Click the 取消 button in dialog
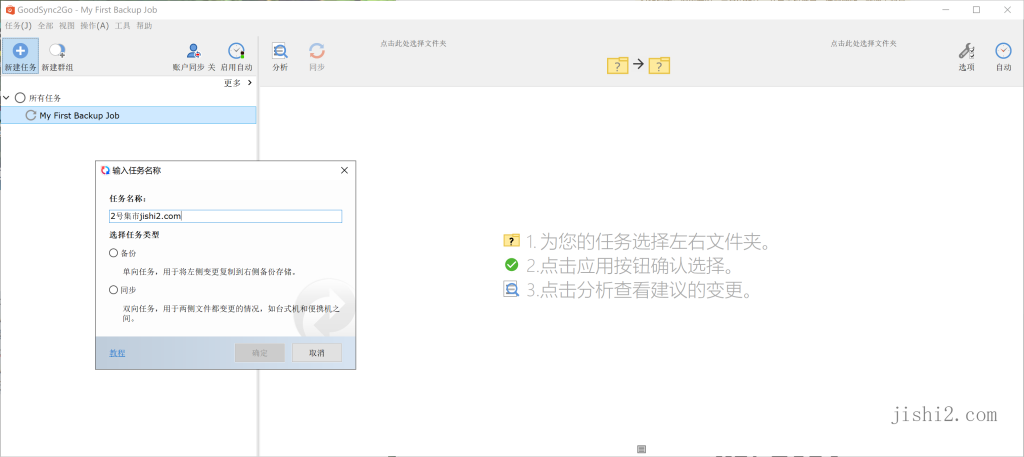Image resolution: width=1024 pixels, height=457 pixels. (x=317, y=353)
